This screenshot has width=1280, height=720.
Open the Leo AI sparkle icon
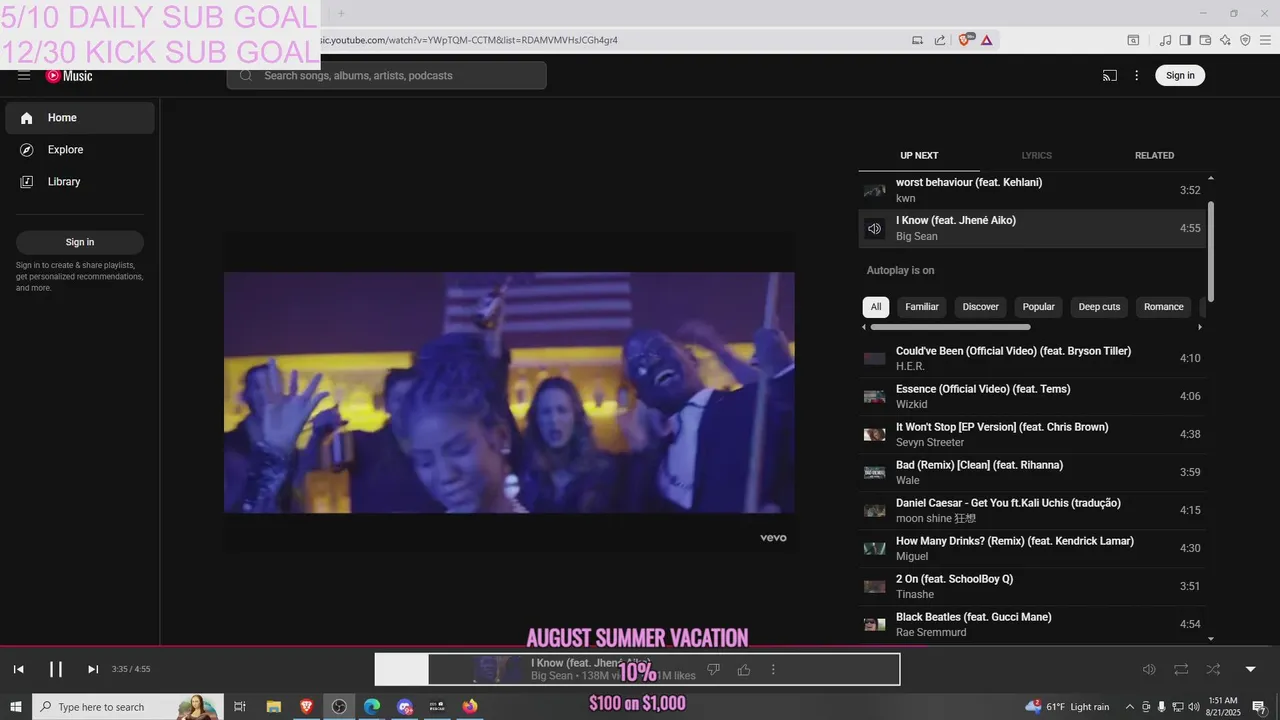click(x=1225, y=40)
